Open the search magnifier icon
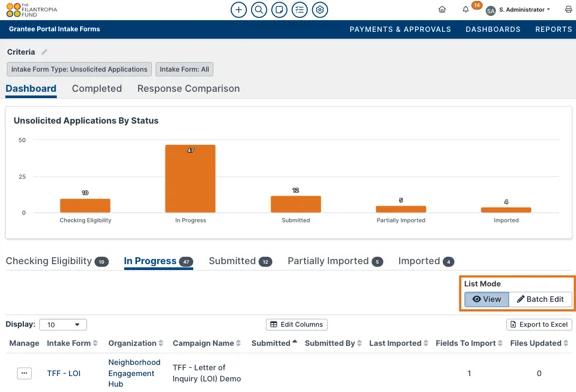Viewport: 576px width, 392px height. coord(259,10)
